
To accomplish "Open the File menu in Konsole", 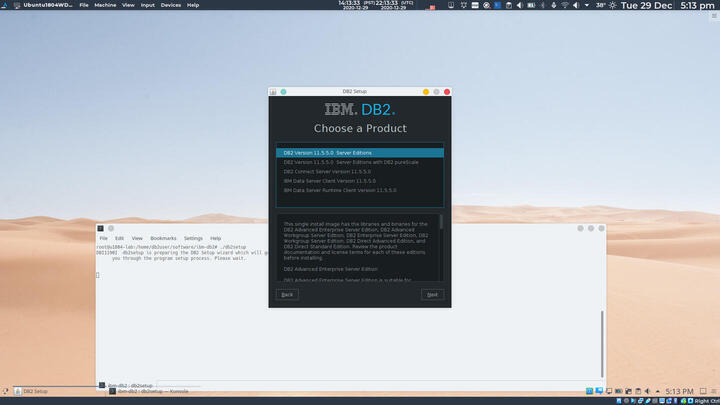I will coord(104,238).
